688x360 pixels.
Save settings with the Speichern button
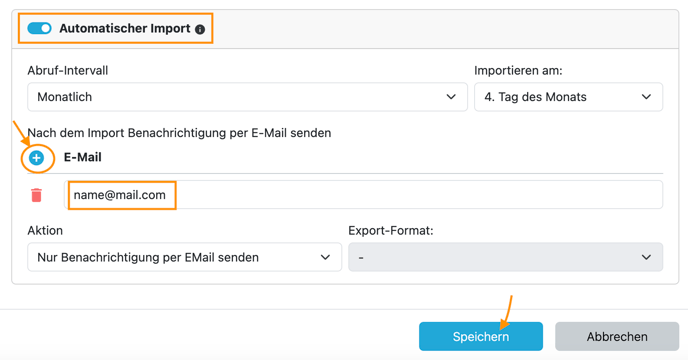click(x=481, y=337)
